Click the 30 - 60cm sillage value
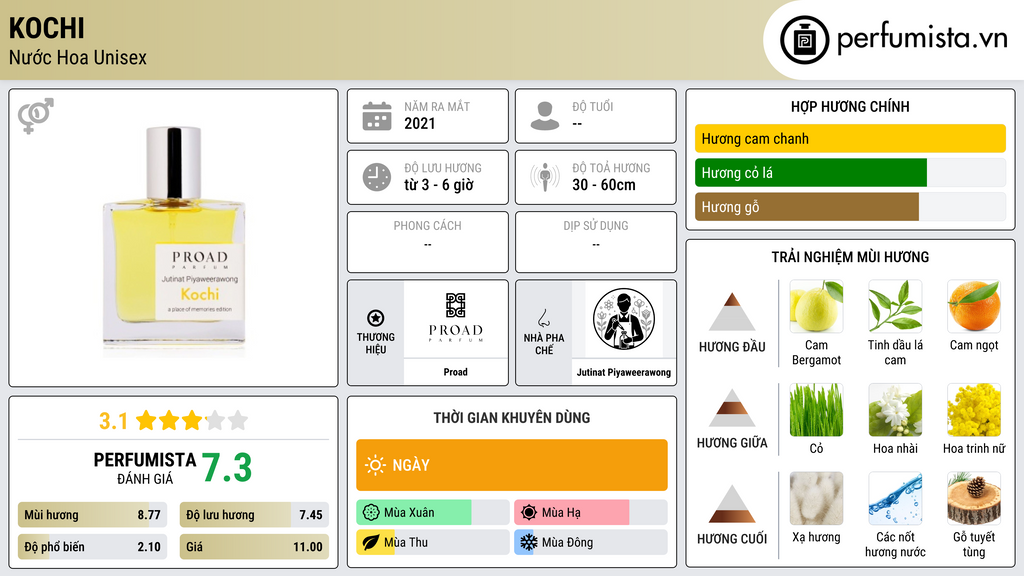The width and height of the screenshot is (1024, 576). (x=604, y=185)
